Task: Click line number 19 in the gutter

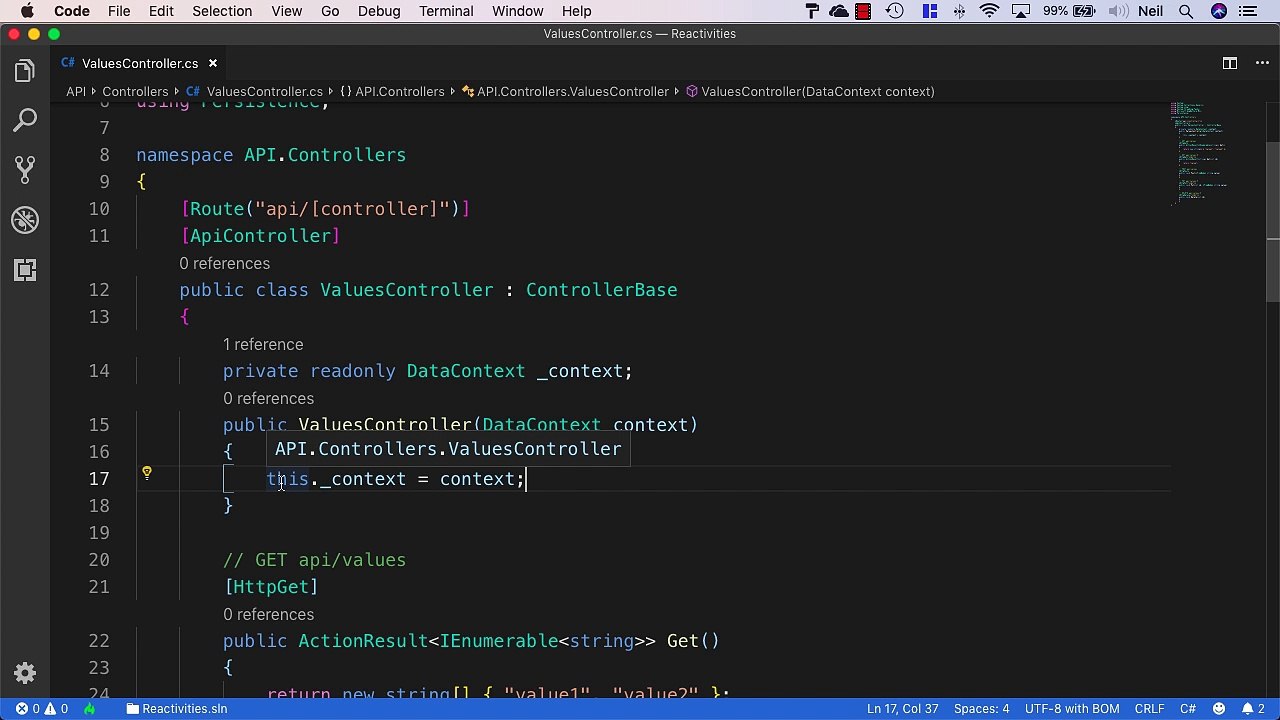Action: pos(99,533)
